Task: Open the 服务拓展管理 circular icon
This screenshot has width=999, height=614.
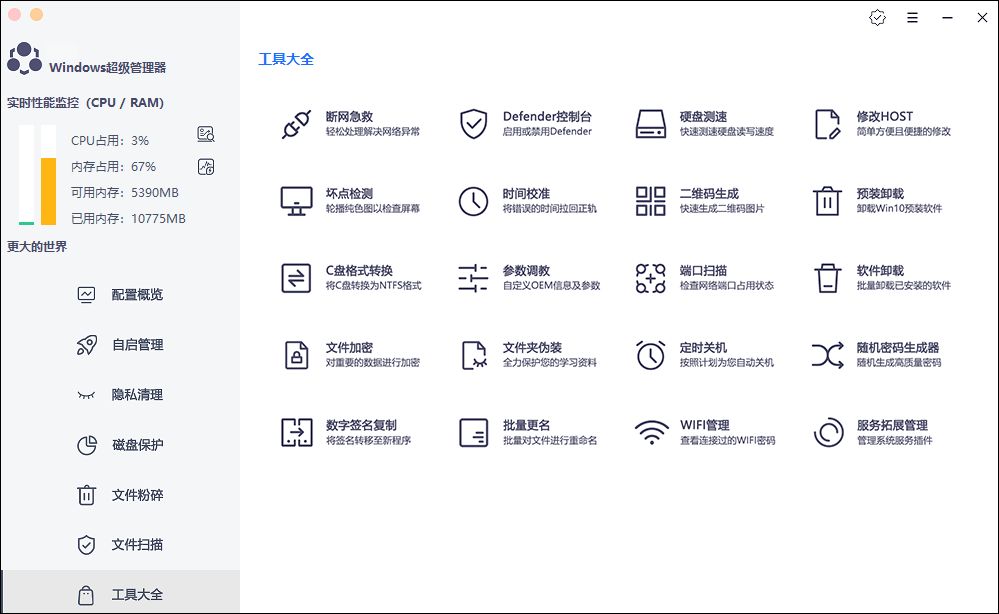Action: 828,432
